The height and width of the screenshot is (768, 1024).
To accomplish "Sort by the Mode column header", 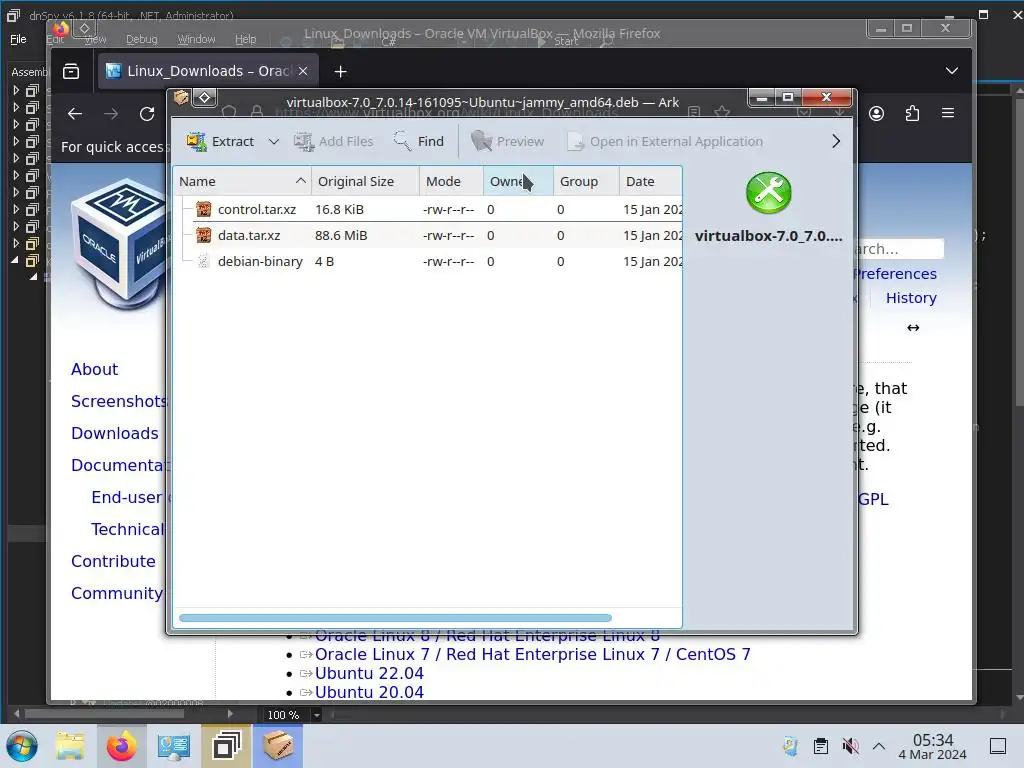I will 451,182.
